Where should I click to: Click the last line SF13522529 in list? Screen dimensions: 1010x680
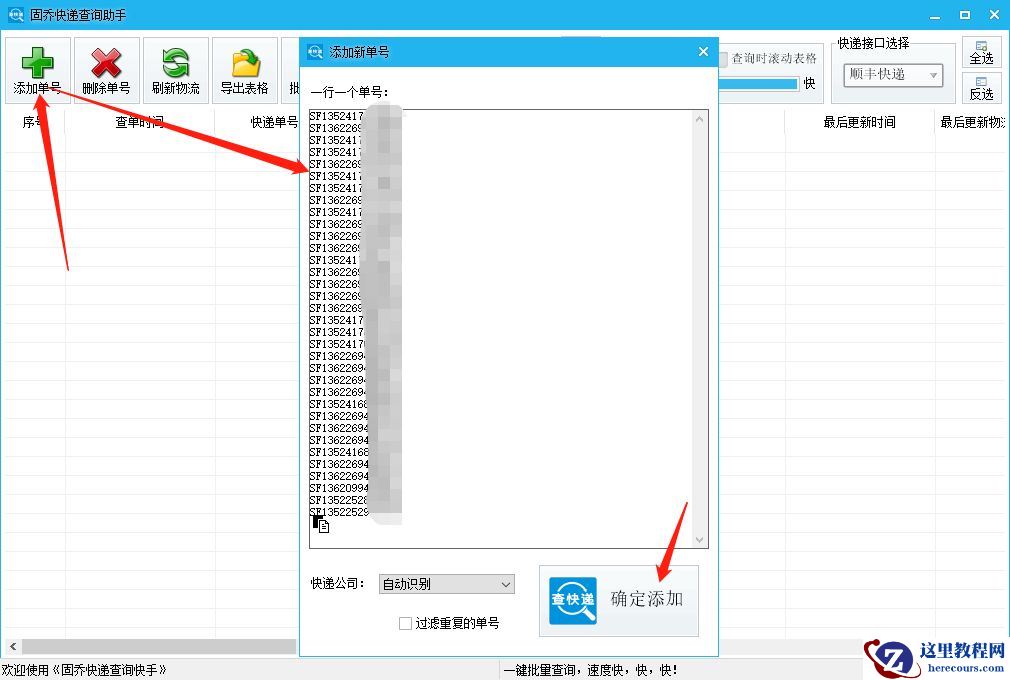[x=339, y=513]
